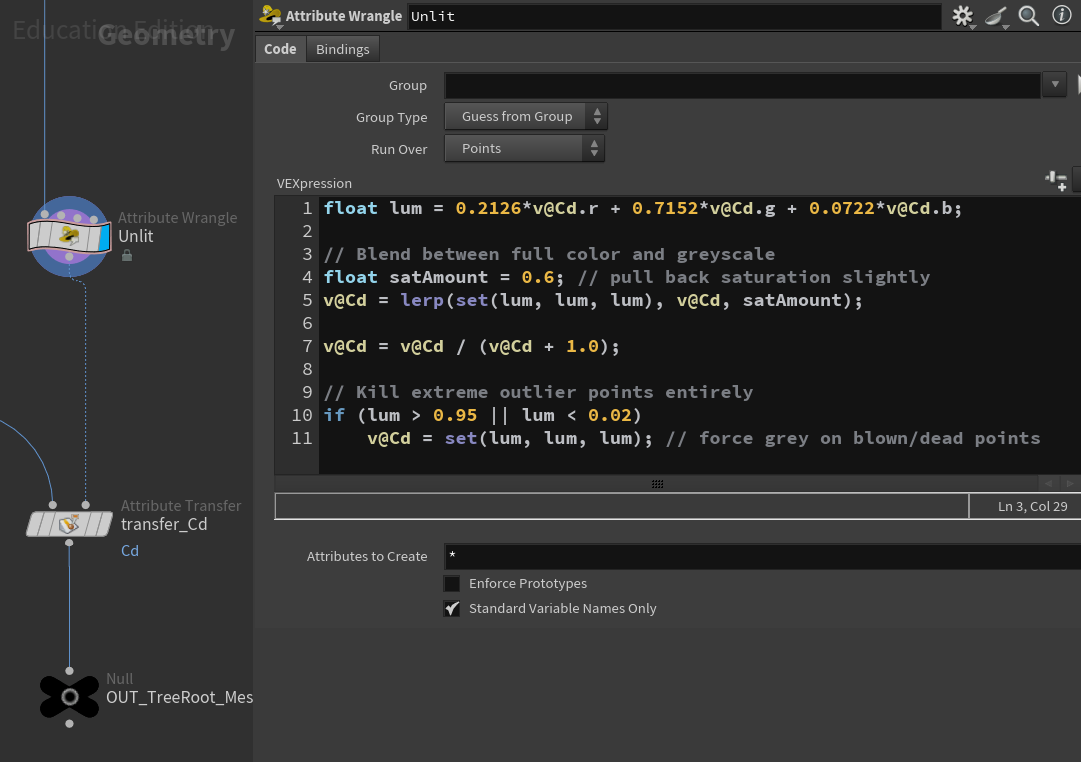
Task: Open the Run Over dropdown
Action: tap(524, 149)
